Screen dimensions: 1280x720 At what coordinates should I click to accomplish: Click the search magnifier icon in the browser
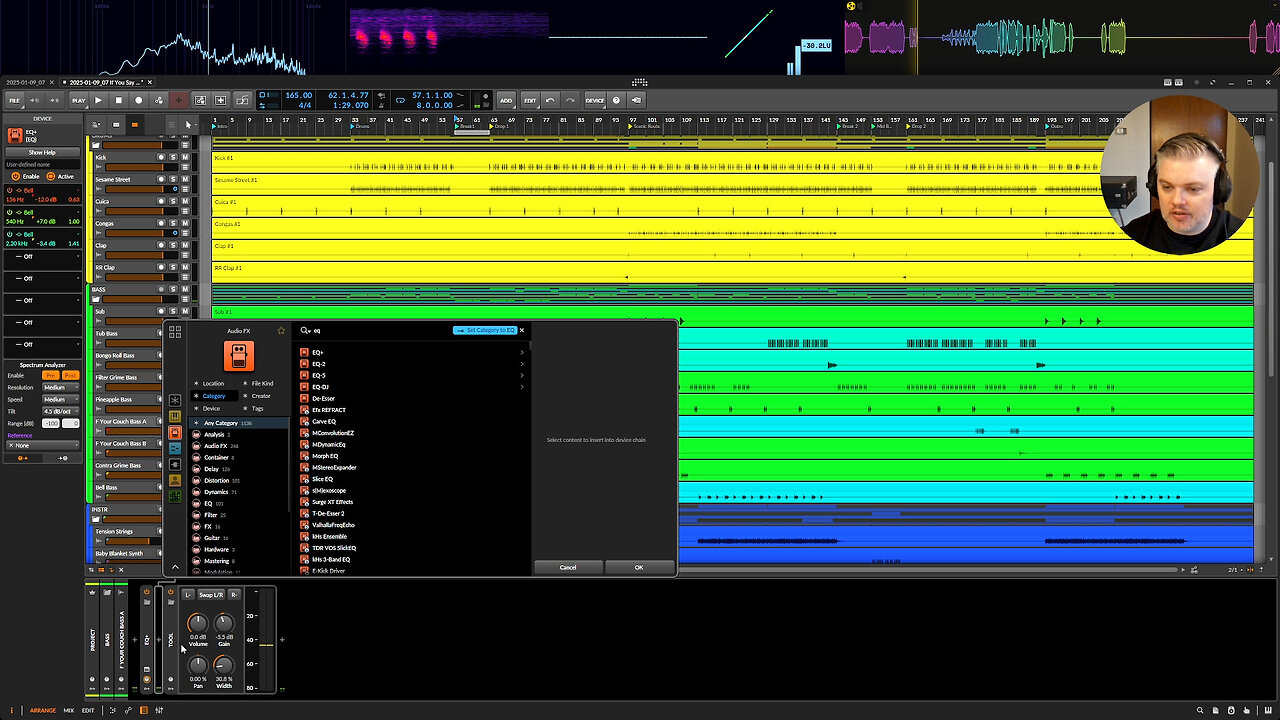[x=305, y=330]
